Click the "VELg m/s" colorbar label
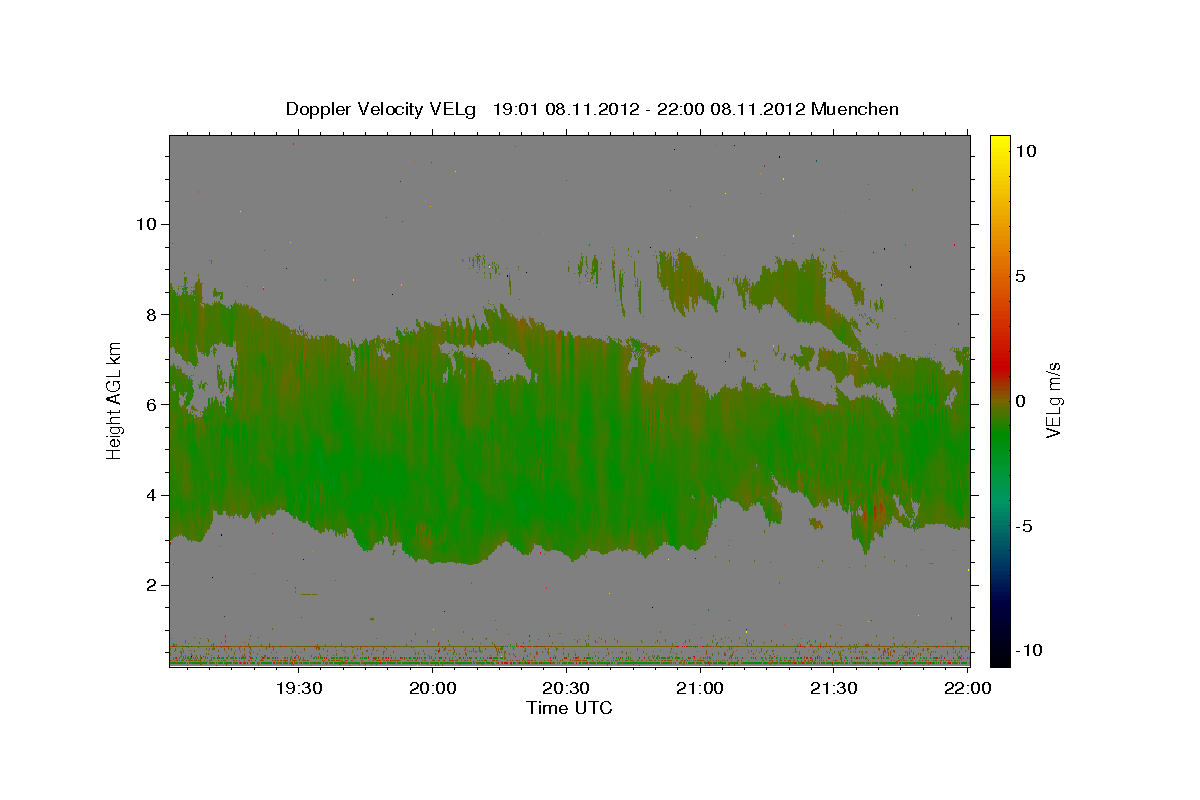The image size is (1200, 800). 1053,400
